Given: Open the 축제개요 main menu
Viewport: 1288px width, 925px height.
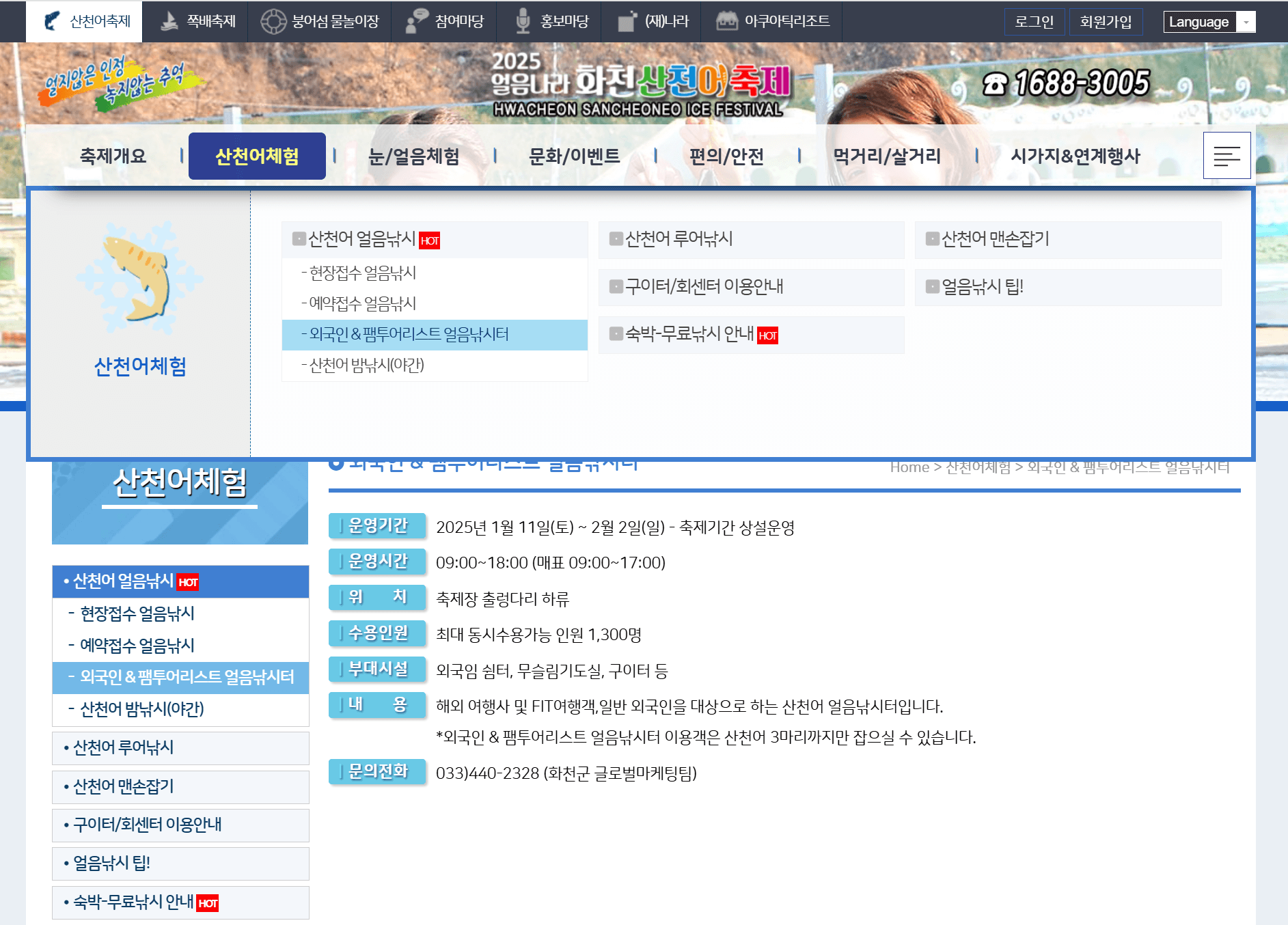Looking at the screenshot, I should pos(113,156).
